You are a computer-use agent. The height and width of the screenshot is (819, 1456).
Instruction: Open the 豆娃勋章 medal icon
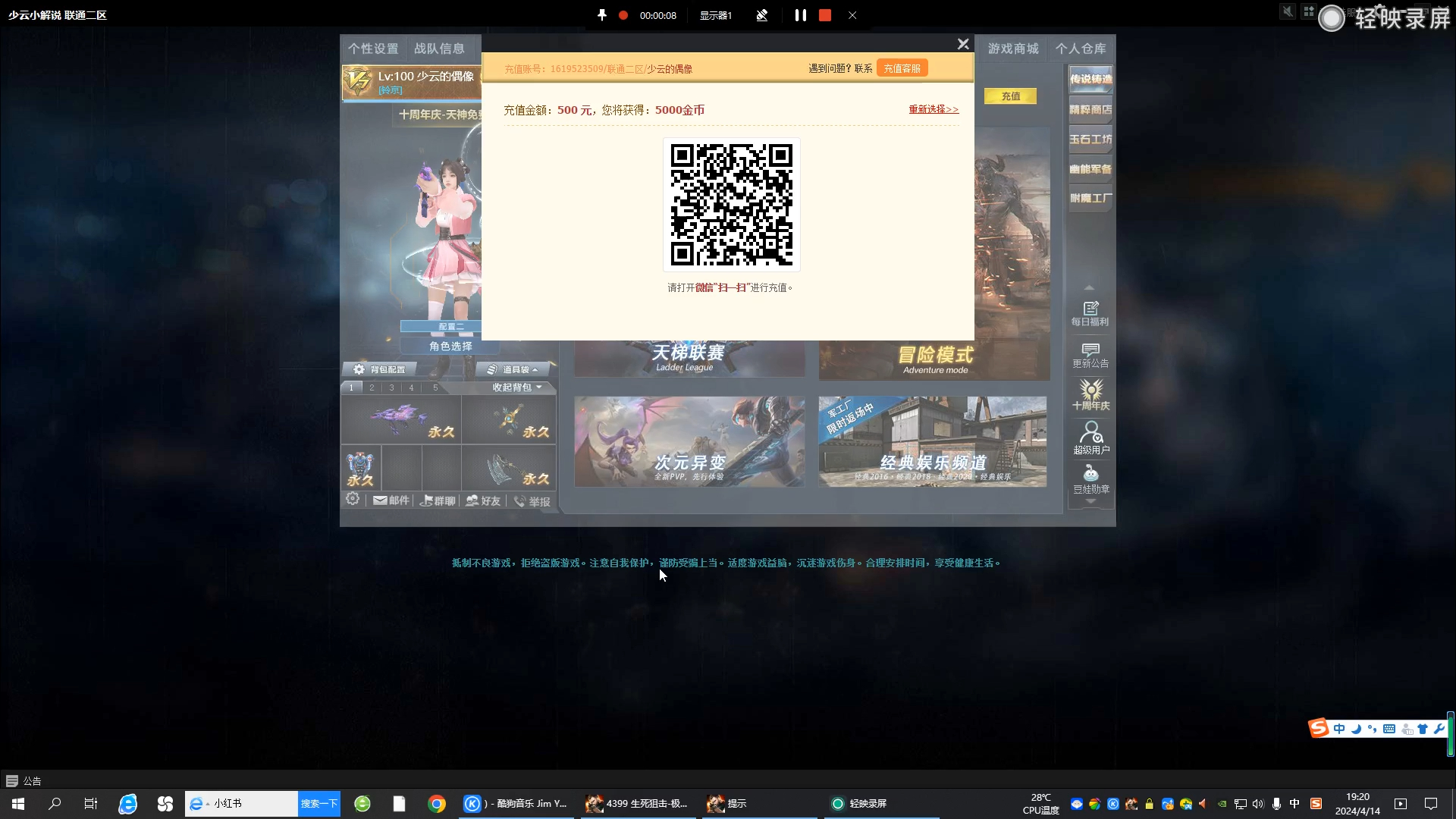click(1090, 480)
